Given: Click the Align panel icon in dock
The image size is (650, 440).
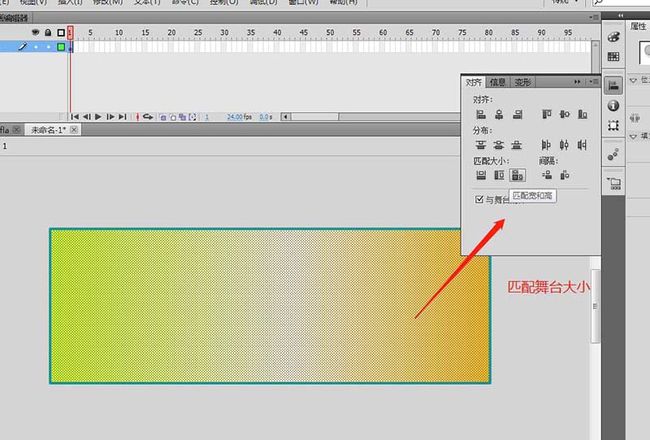Looking at the screenshot, I should click(613, 86).
